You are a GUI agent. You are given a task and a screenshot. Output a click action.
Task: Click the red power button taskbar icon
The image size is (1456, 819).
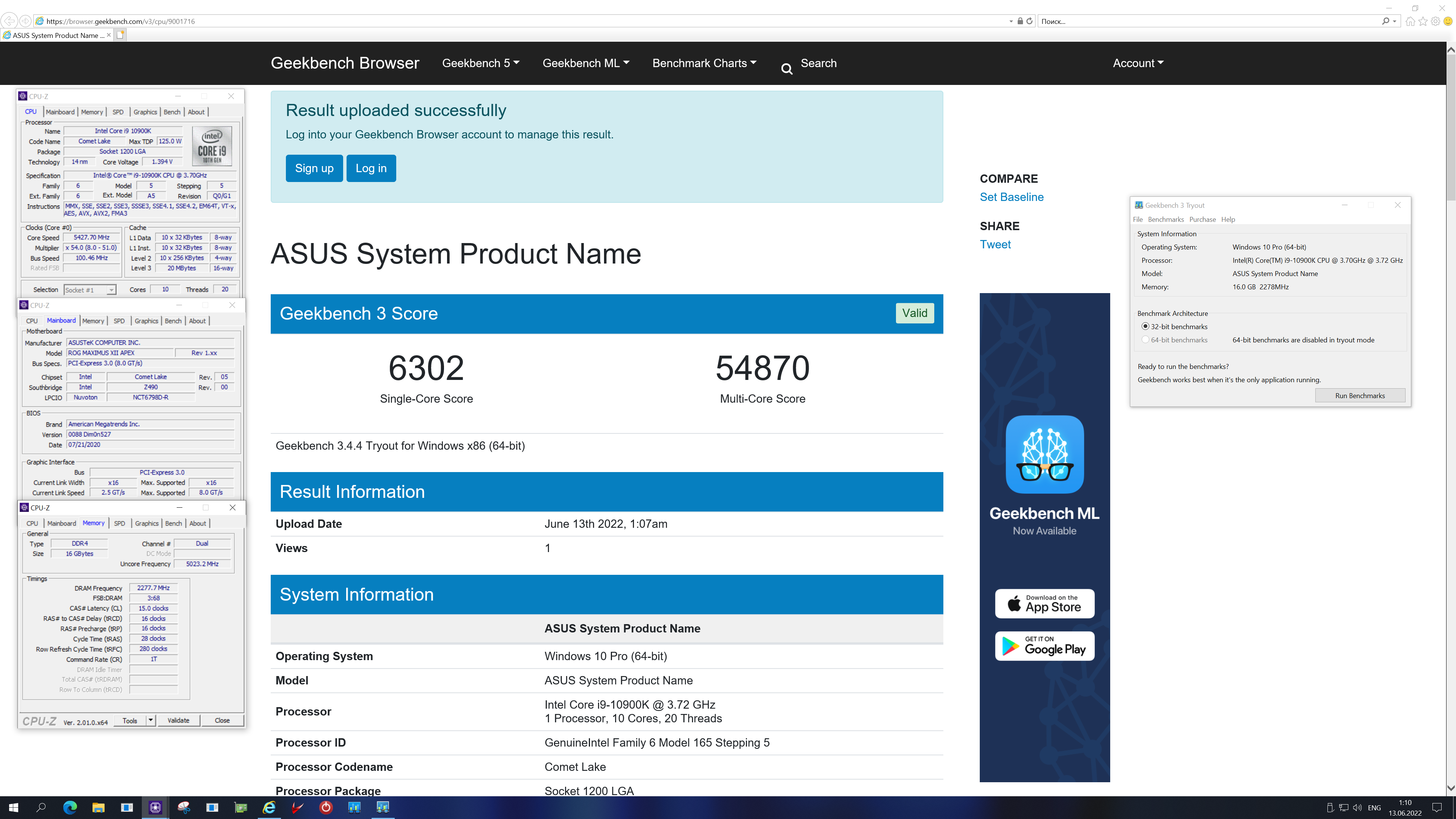326,808
